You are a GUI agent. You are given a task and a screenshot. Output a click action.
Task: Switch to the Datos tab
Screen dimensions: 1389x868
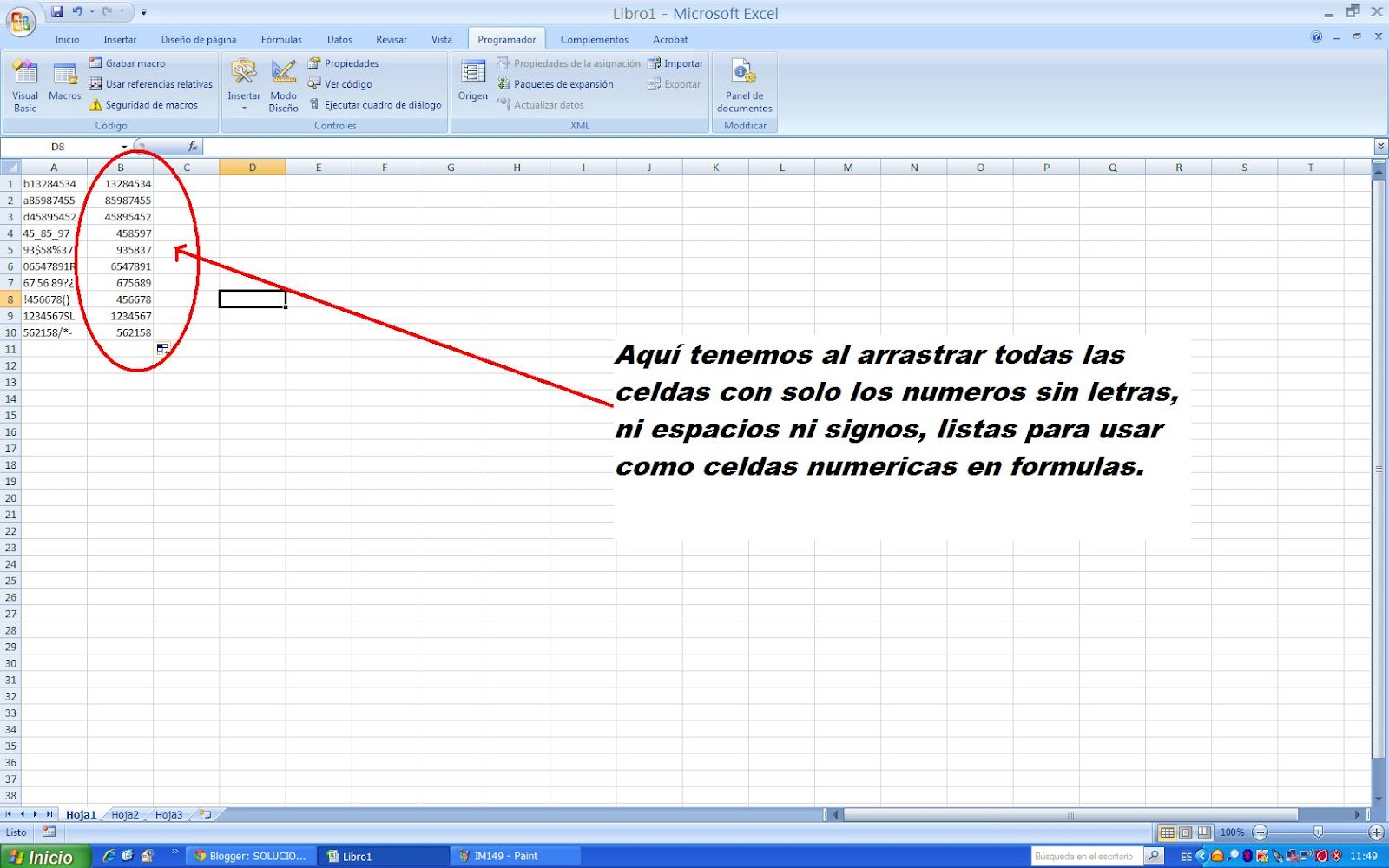coord(339,39)
